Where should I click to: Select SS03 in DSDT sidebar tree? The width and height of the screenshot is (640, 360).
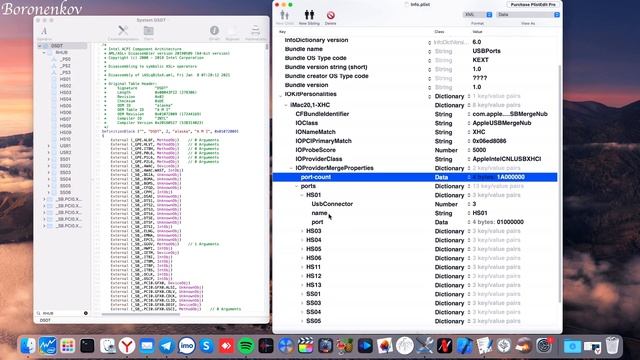click(x=65, y=172)
